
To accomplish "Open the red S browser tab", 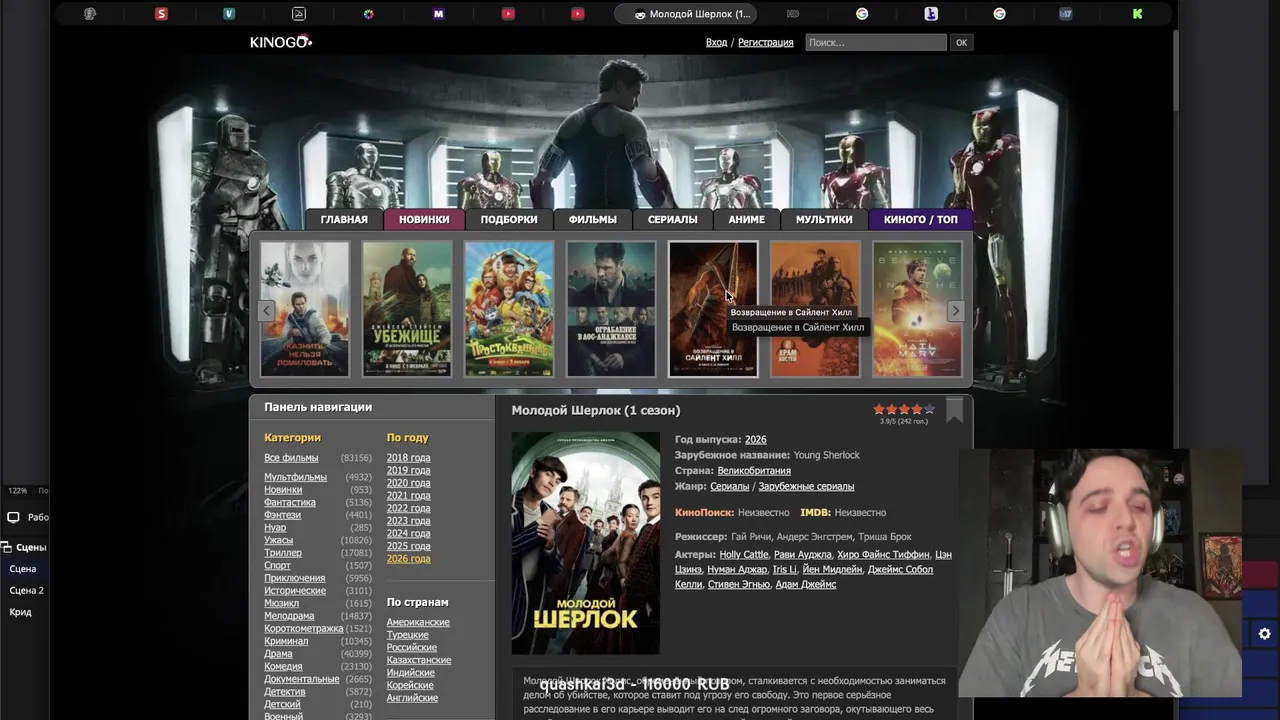I will pyautogui.click(x=161, y=14).
